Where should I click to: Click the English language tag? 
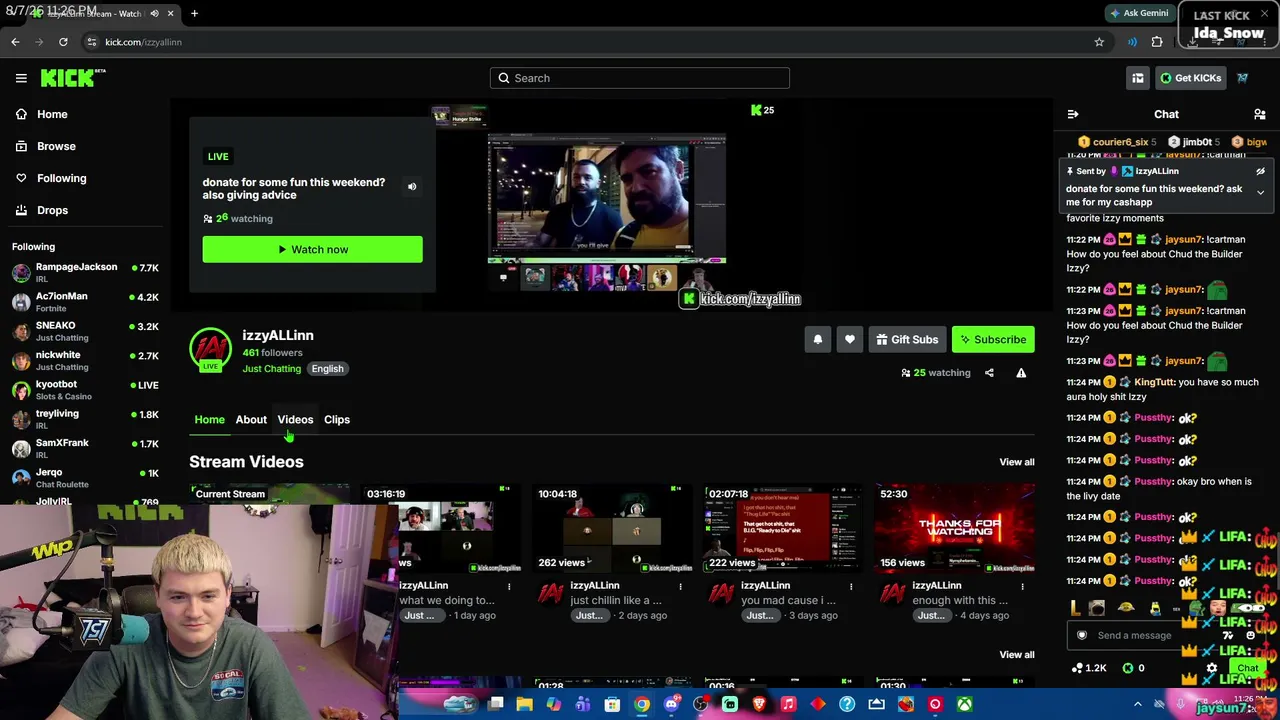pyautogui.click(x=327, y=369)
